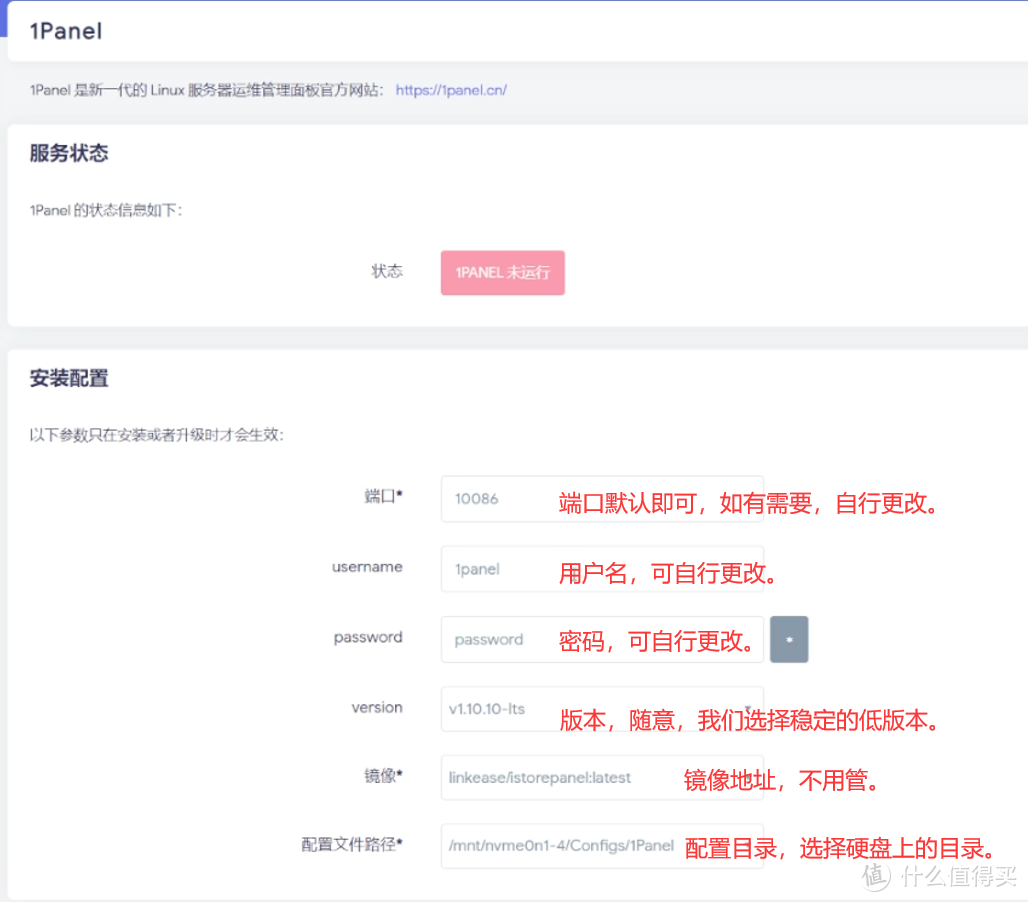Viewport: 1028px width, 902px height.
Task: Click the username field label
Action: coord(367,568)
